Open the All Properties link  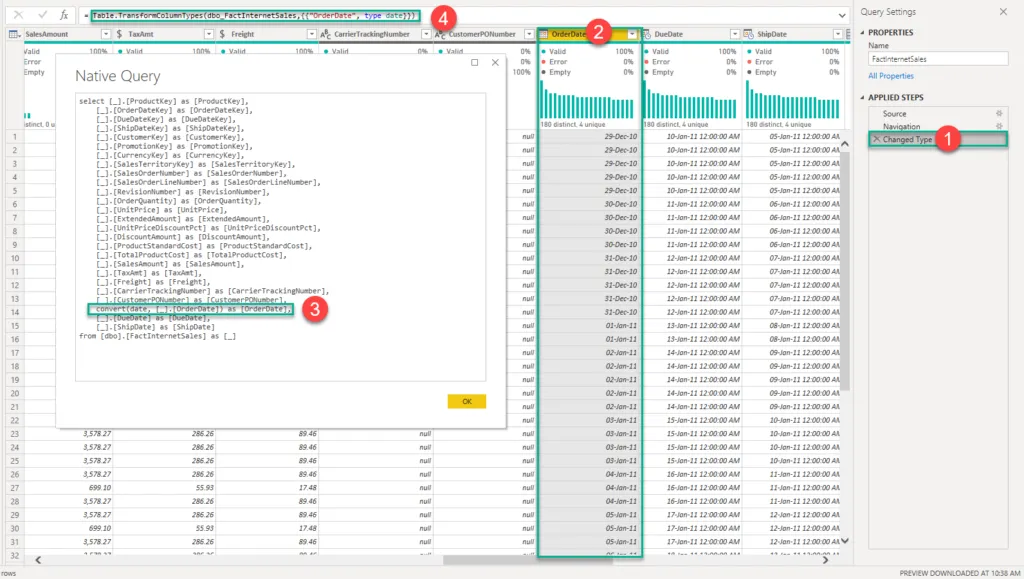tap(890, 76)
